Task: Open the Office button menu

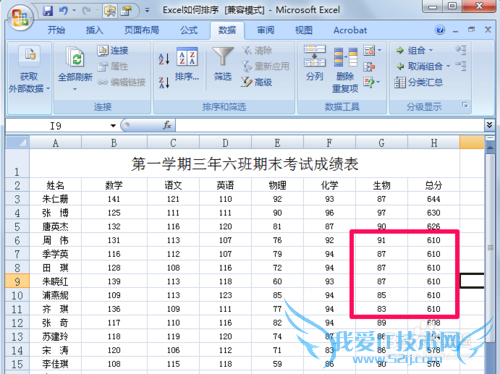Action: 20,17
